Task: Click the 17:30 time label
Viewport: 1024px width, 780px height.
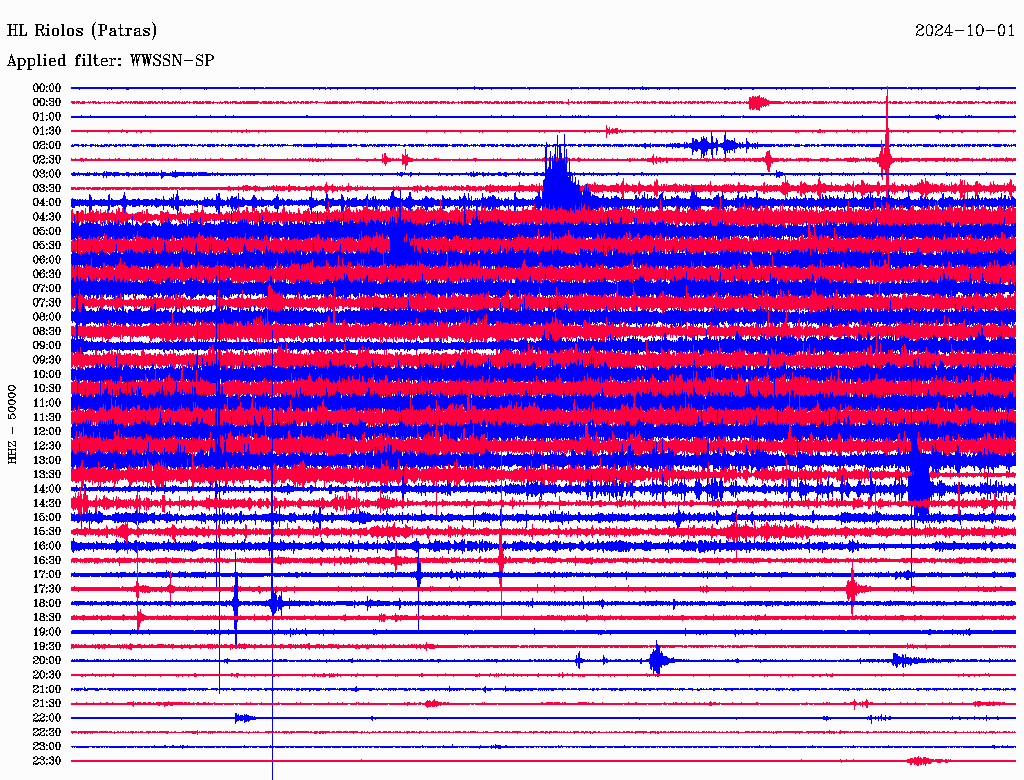Action: 47,589
